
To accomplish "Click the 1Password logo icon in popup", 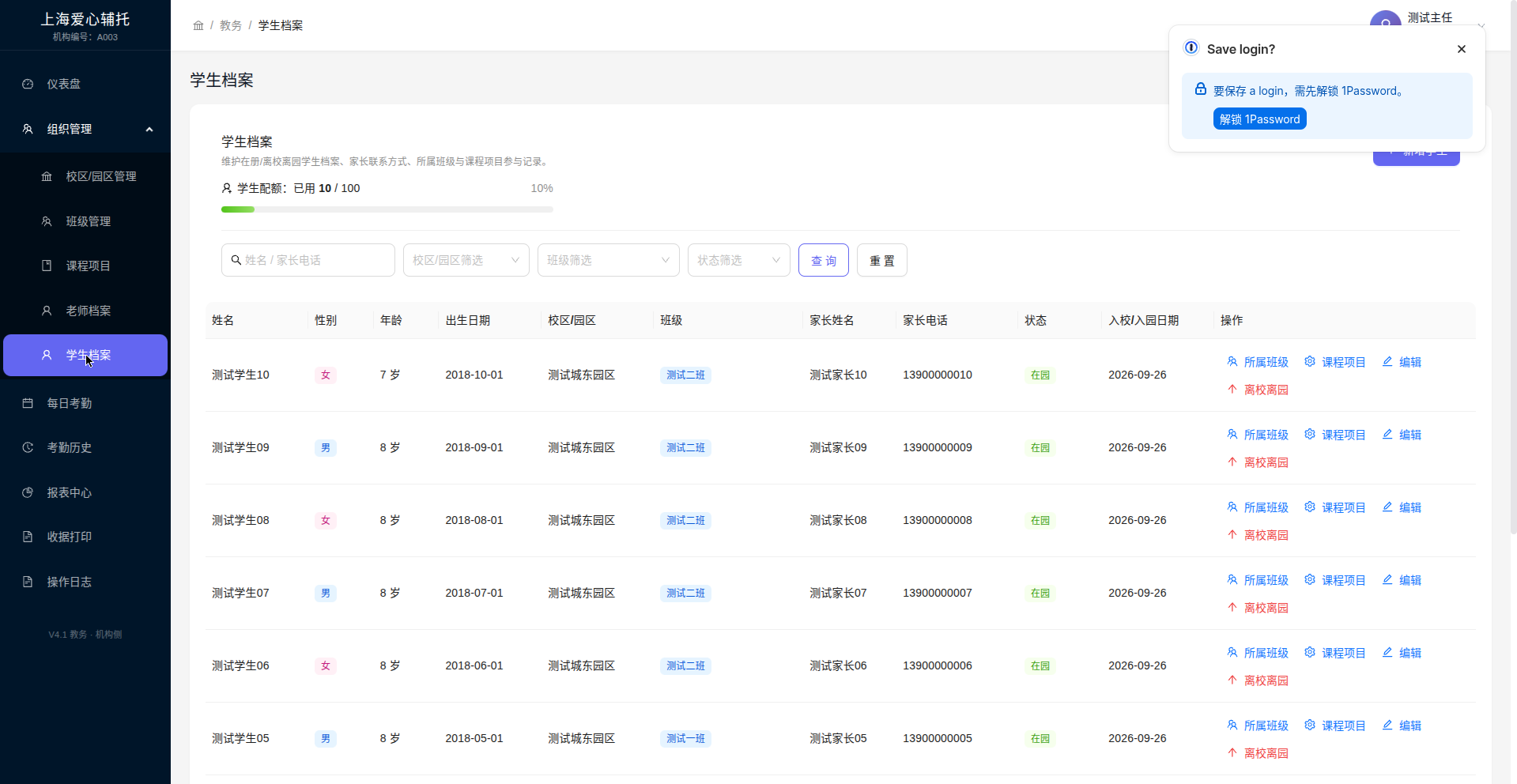I will 1191,48.
